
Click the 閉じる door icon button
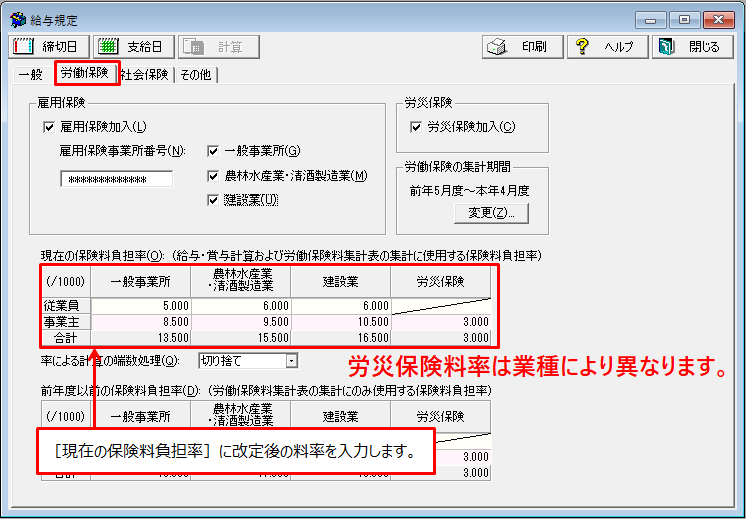(691, 47)
